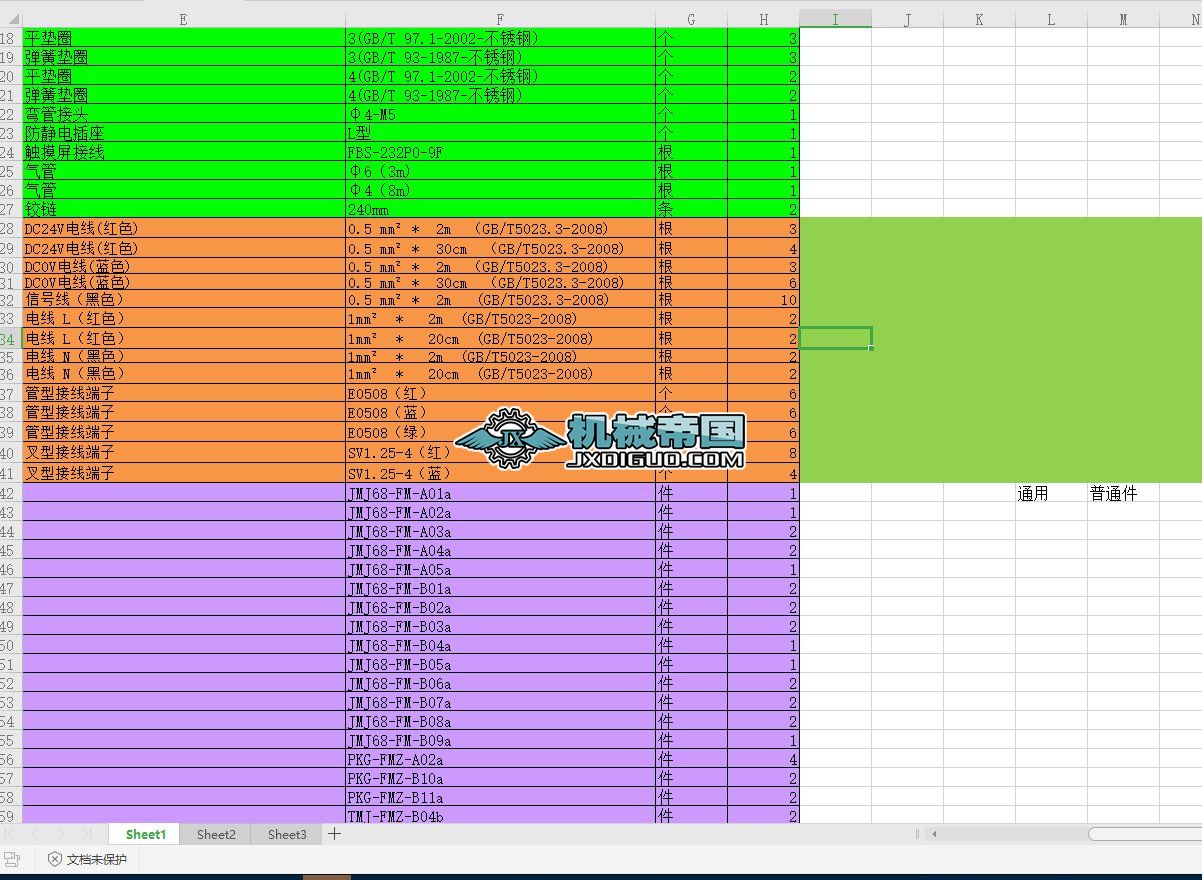This screenshot has height=880, width=1202.
Task: Click the L型 cell
Action: click(x=500, y=133)
